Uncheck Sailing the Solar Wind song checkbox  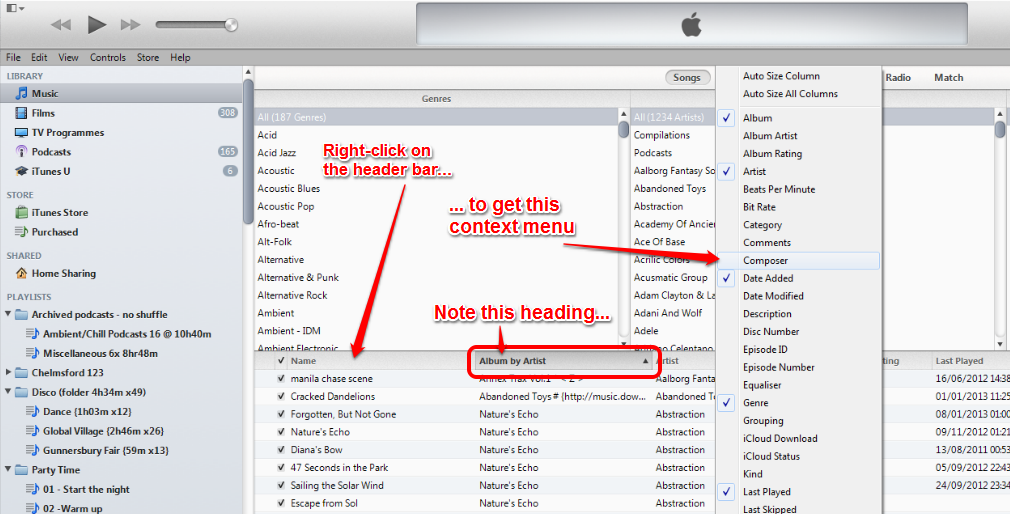281,485
